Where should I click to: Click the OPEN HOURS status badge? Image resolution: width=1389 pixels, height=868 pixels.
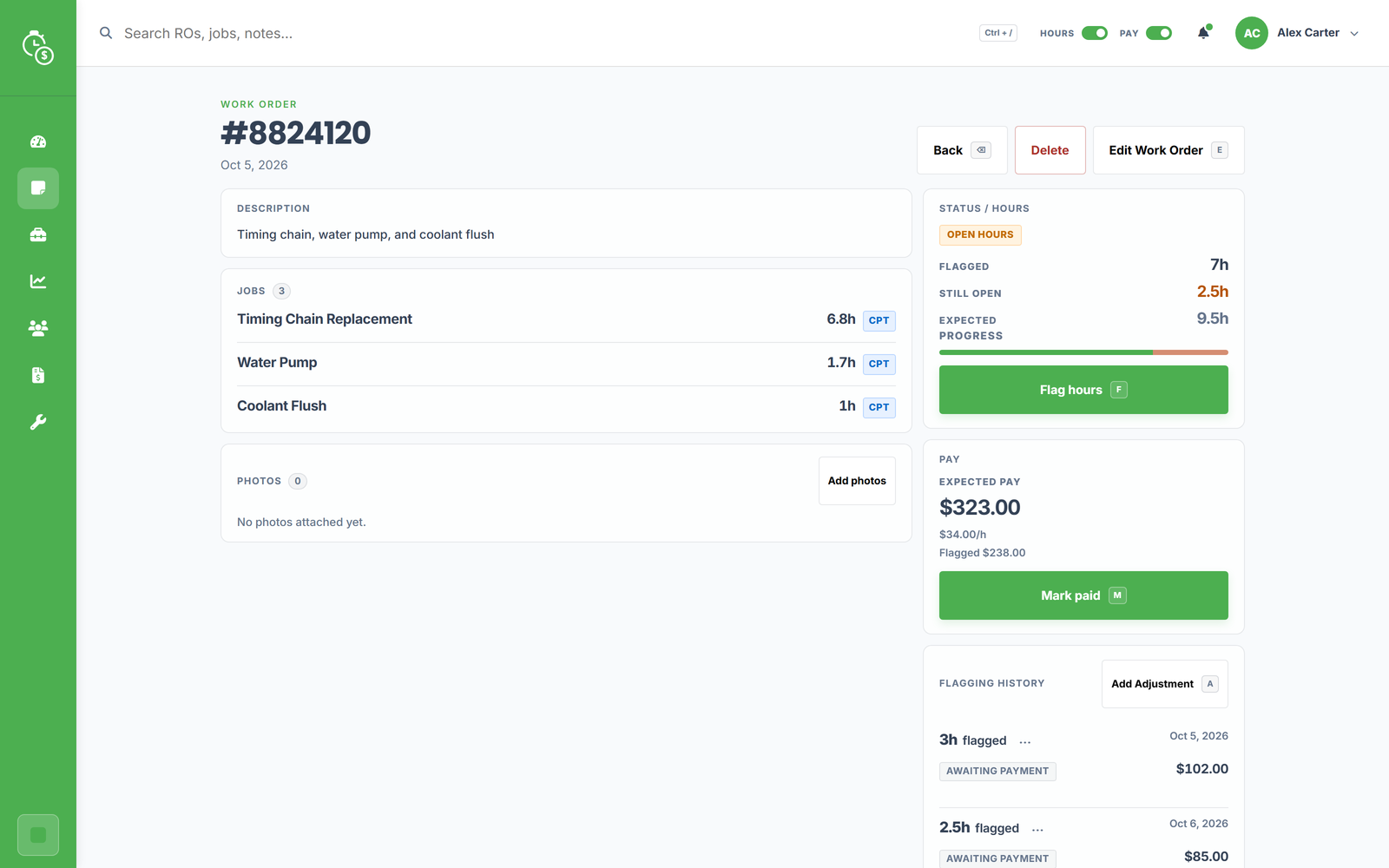[x=980, y=234]
